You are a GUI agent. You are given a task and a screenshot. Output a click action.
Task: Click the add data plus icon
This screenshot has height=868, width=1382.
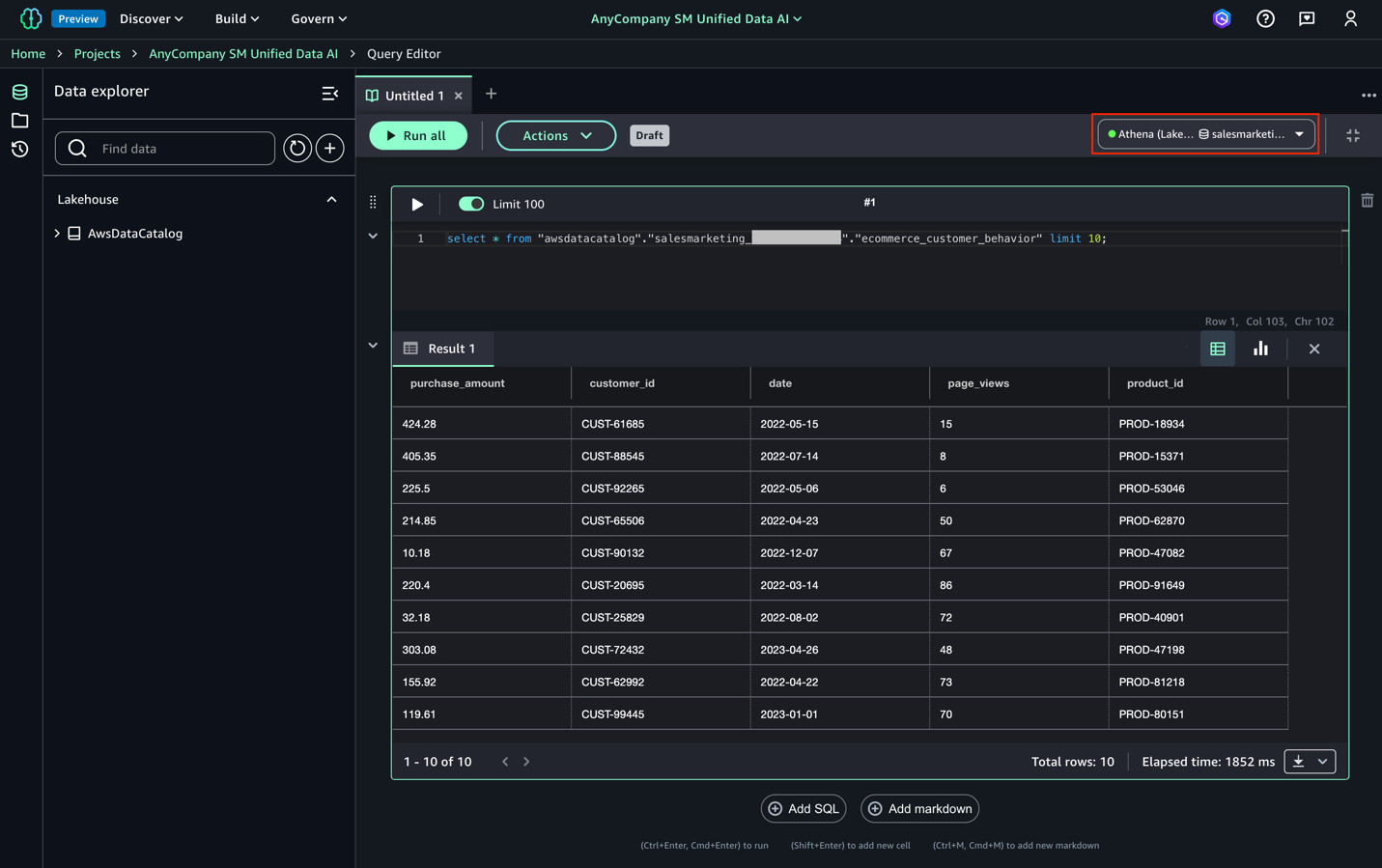[x=330, y=149]
